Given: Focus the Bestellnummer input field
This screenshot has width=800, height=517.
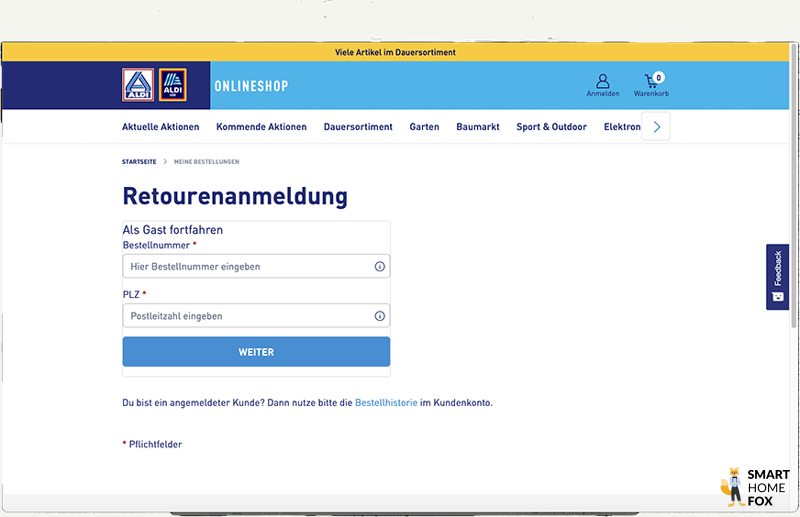Looking at the screenshot, I should point(256,266).
